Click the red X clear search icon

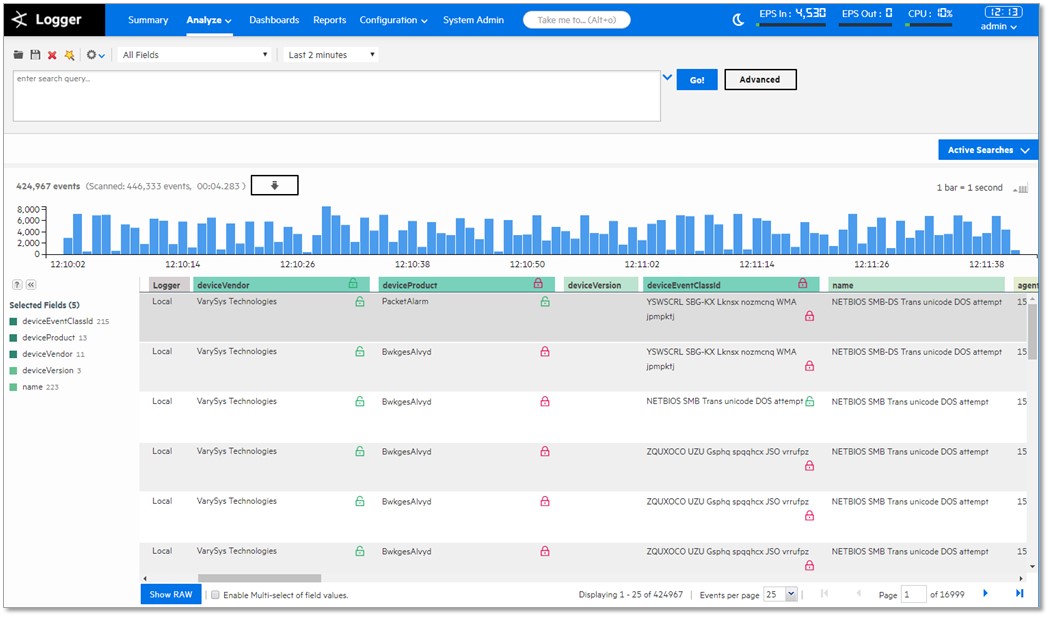[52, 55]
